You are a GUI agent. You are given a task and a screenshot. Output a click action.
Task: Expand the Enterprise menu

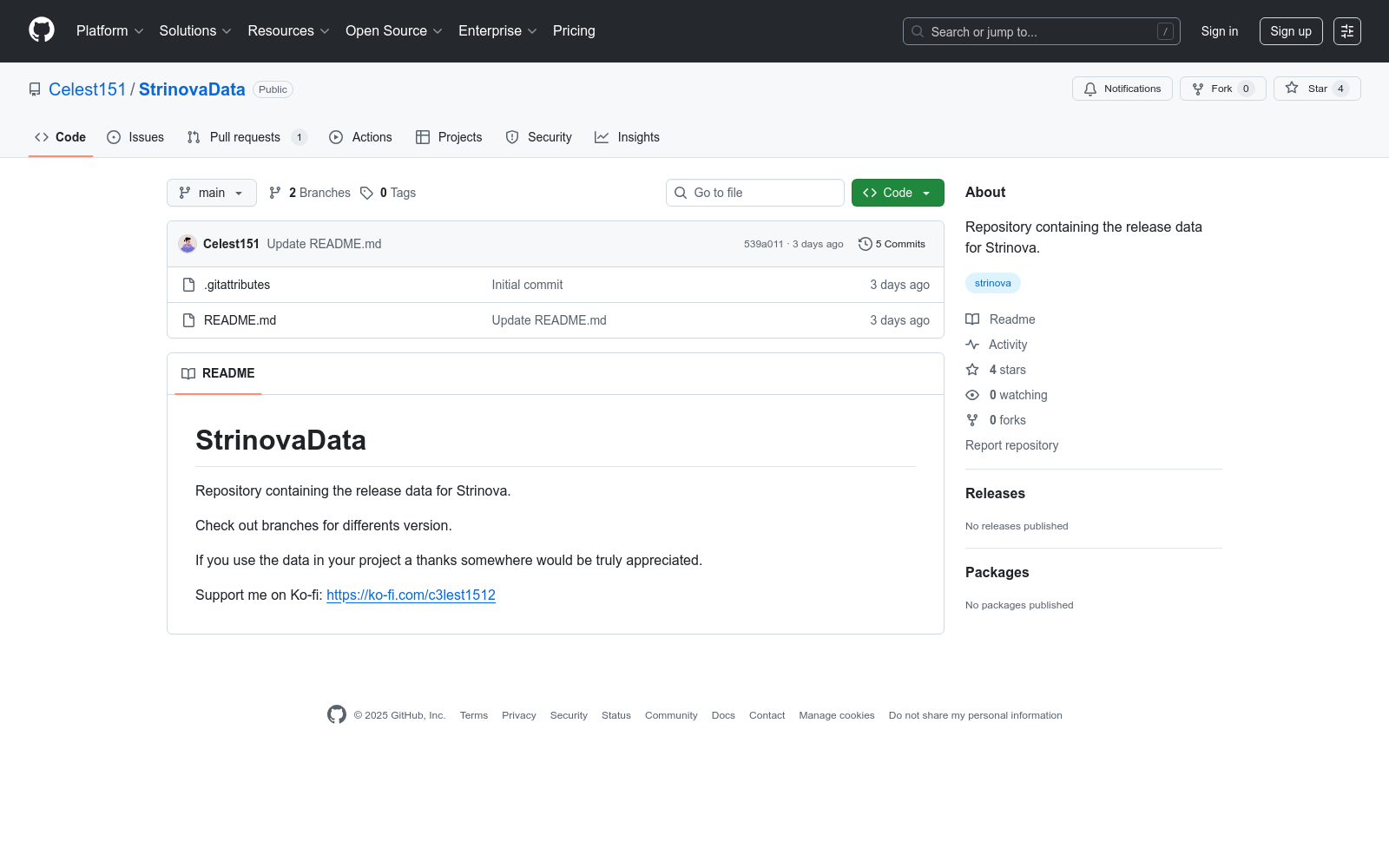(498, 31)
